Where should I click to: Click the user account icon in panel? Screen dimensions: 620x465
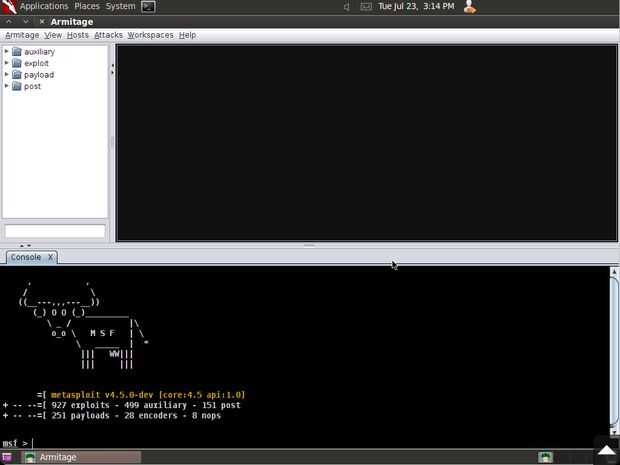[x=470, y=7]
